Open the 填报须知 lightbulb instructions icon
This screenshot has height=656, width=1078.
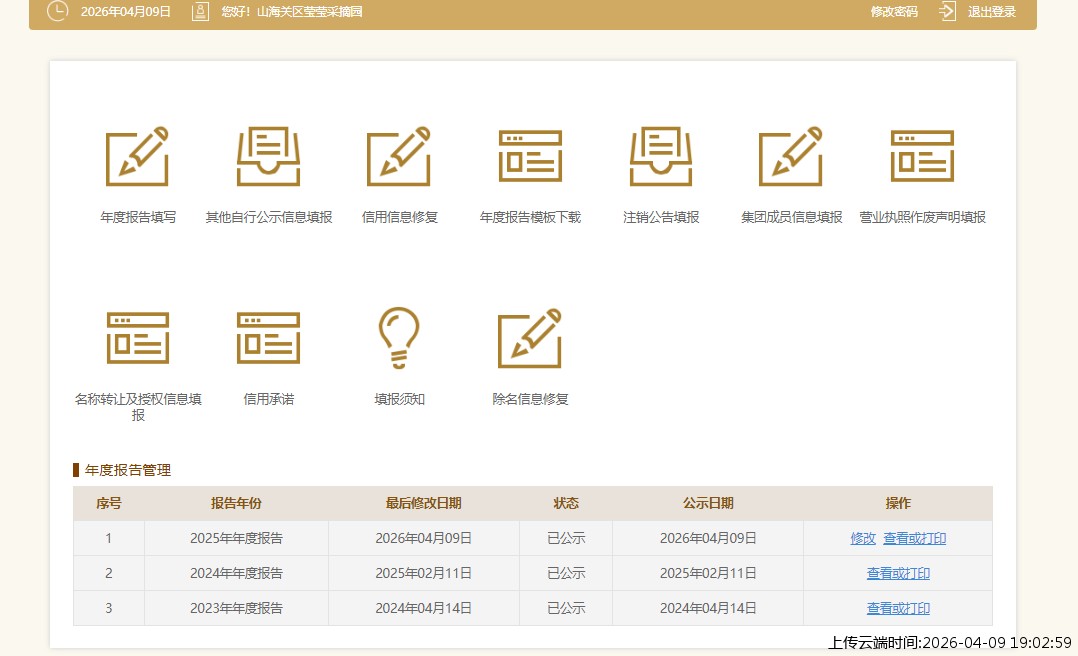[399, 337]
